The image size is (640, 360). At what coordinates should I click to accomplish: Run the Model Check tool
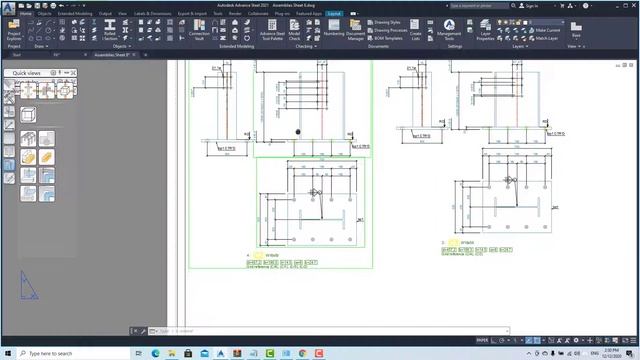[294, 30]
